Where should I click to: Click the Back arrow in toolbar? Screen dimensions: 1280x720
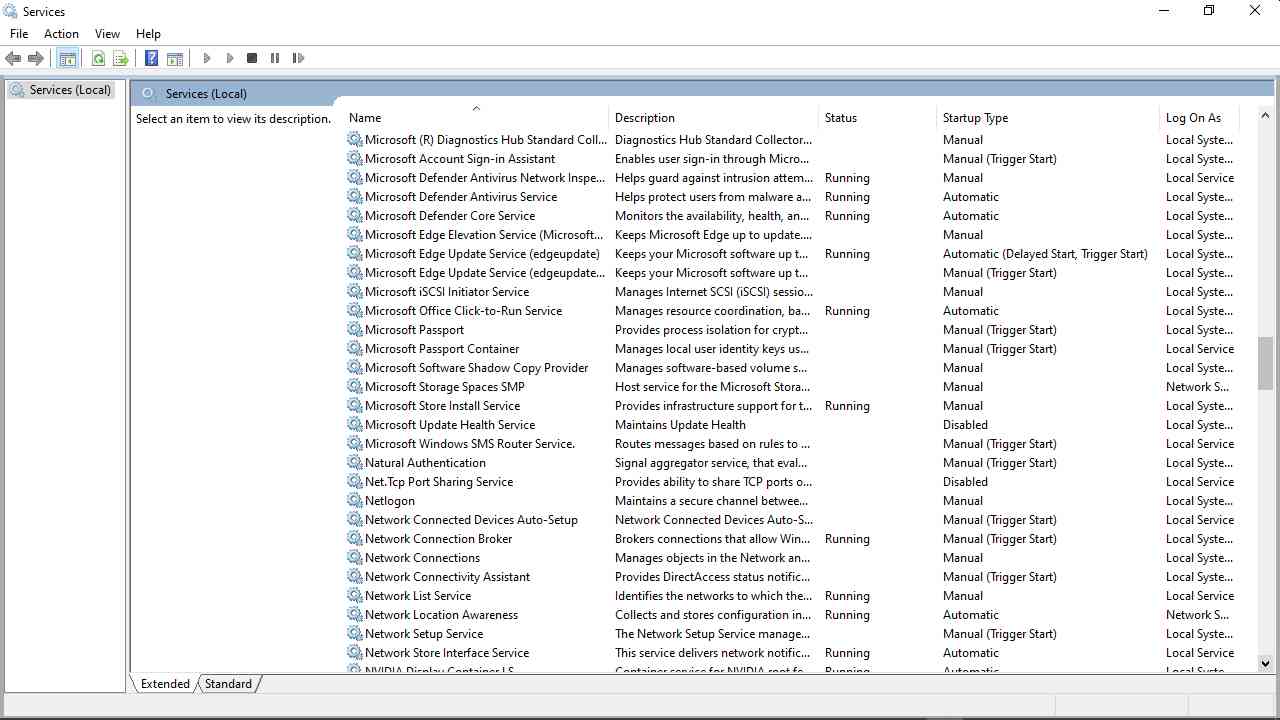[13, 59]
